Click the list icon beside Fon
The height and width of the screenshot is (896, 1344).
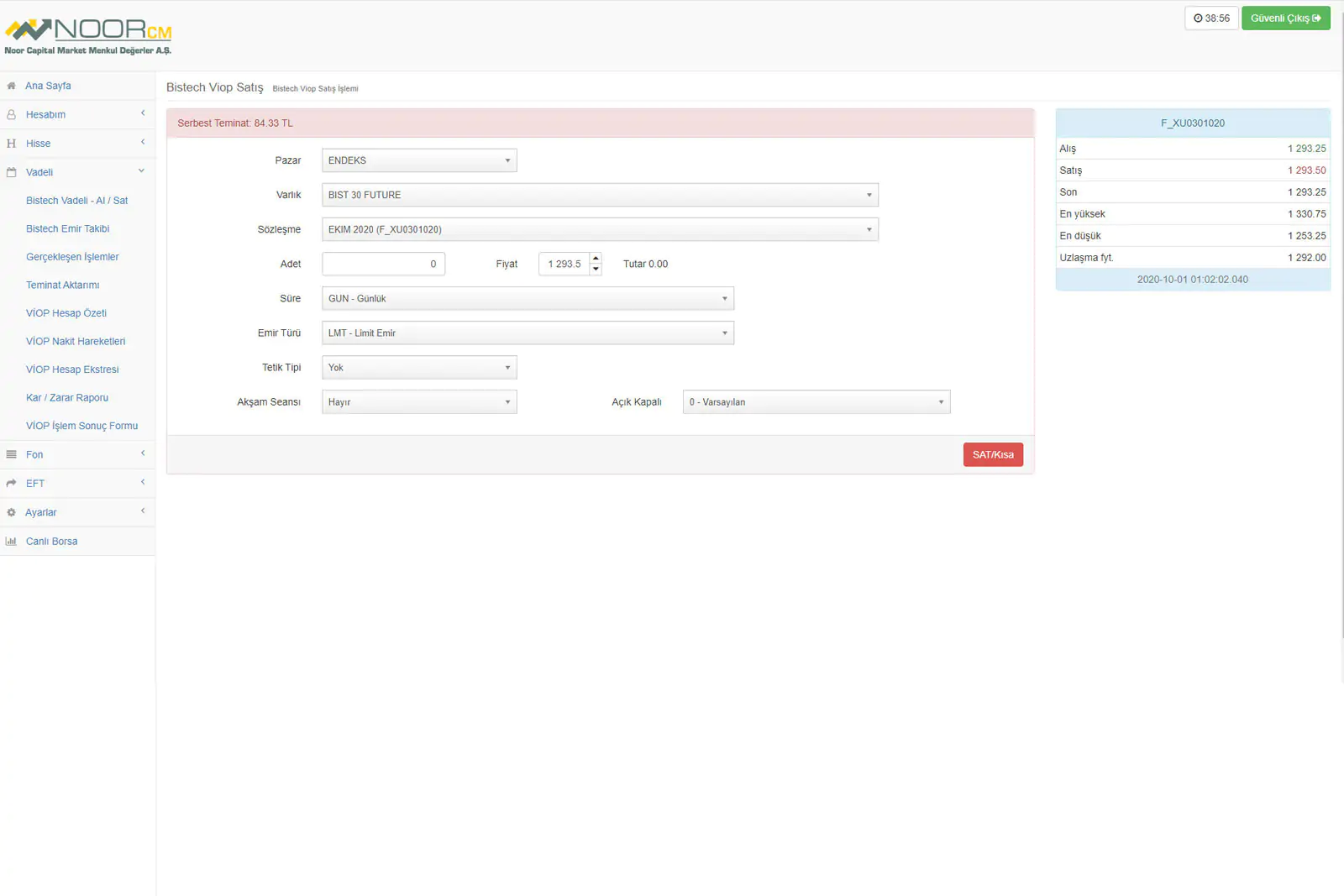[x=11, y=454]
